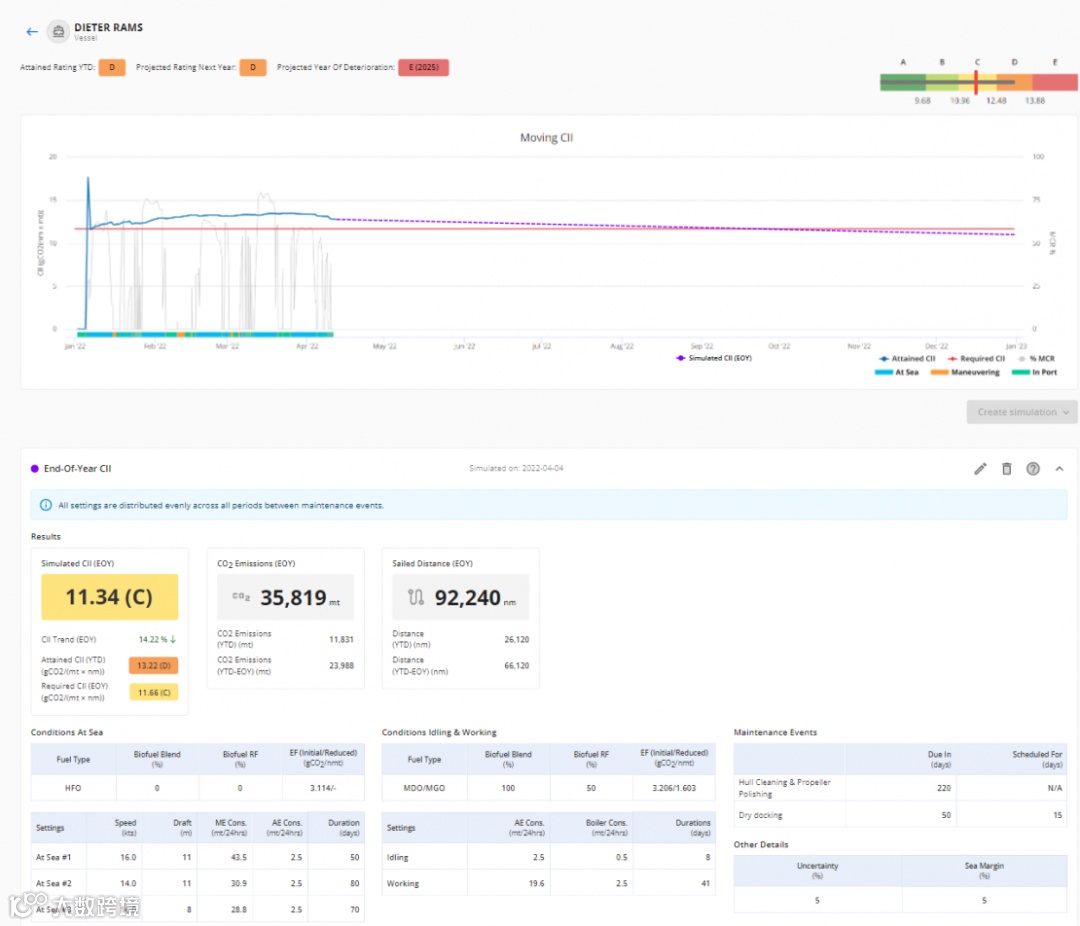Click the 11,831 CO2 emissions YTD value

[x=341, y=639]
